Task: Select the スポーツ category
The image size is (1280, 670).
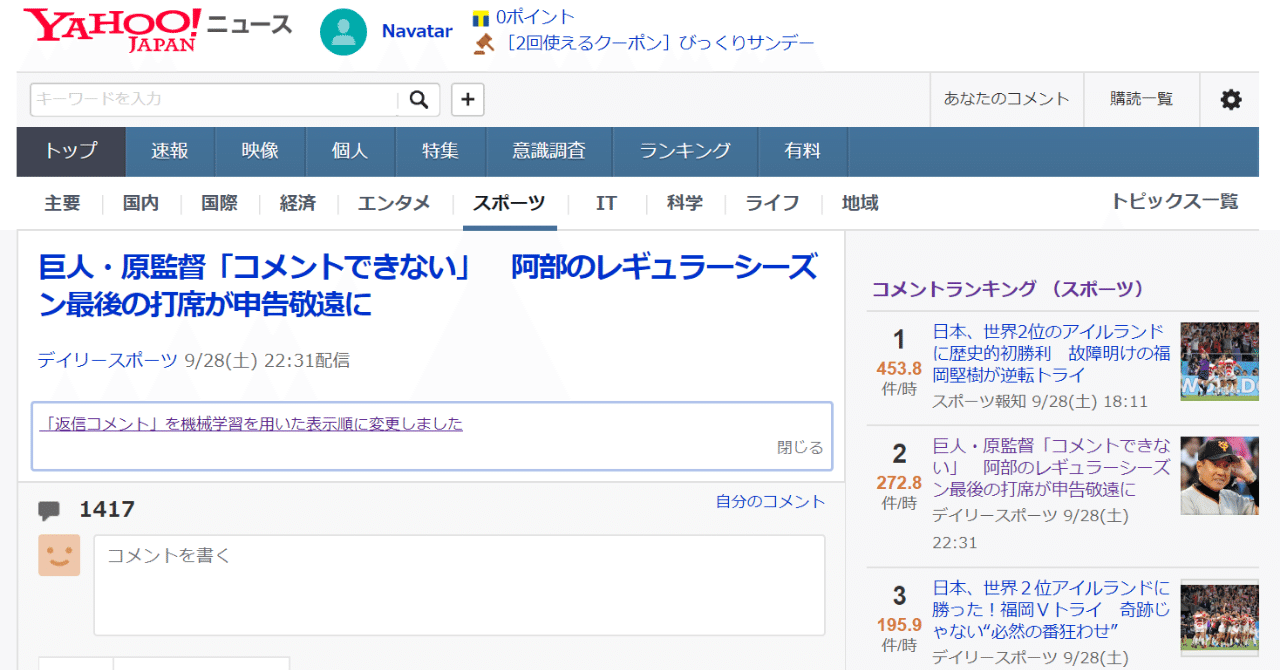Action: 509,203
